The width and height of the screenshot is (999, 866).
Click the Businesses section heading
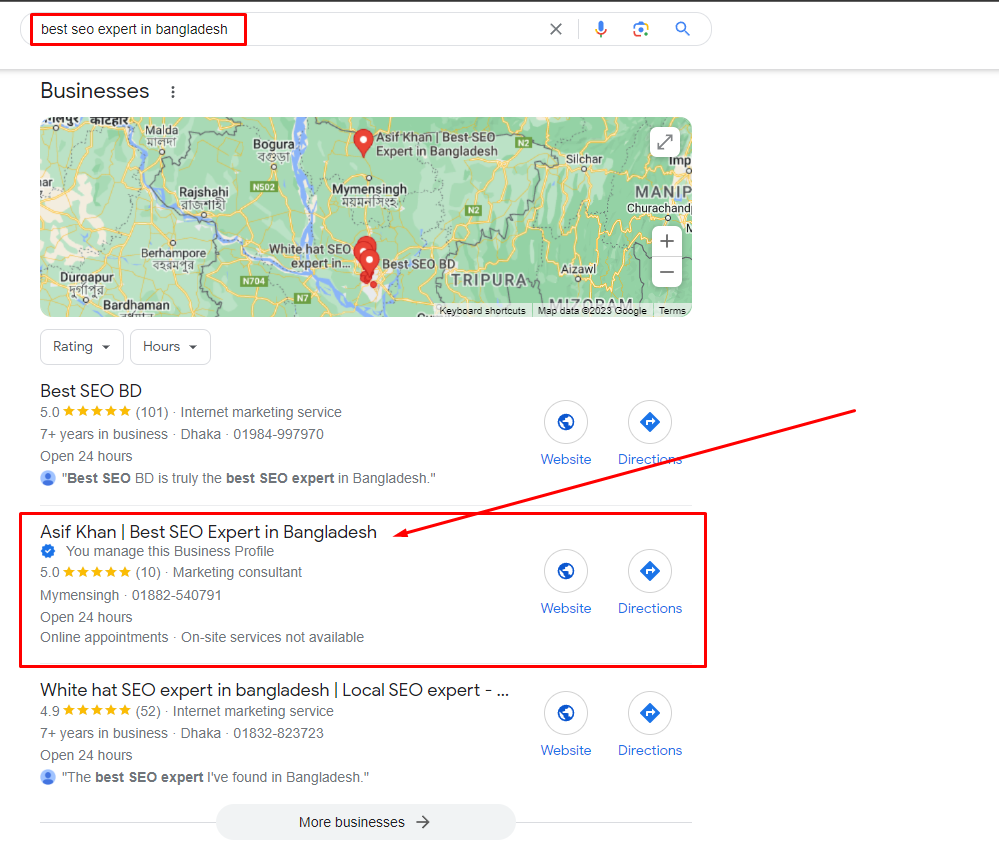pyautogui.click(x=95, y=91)
